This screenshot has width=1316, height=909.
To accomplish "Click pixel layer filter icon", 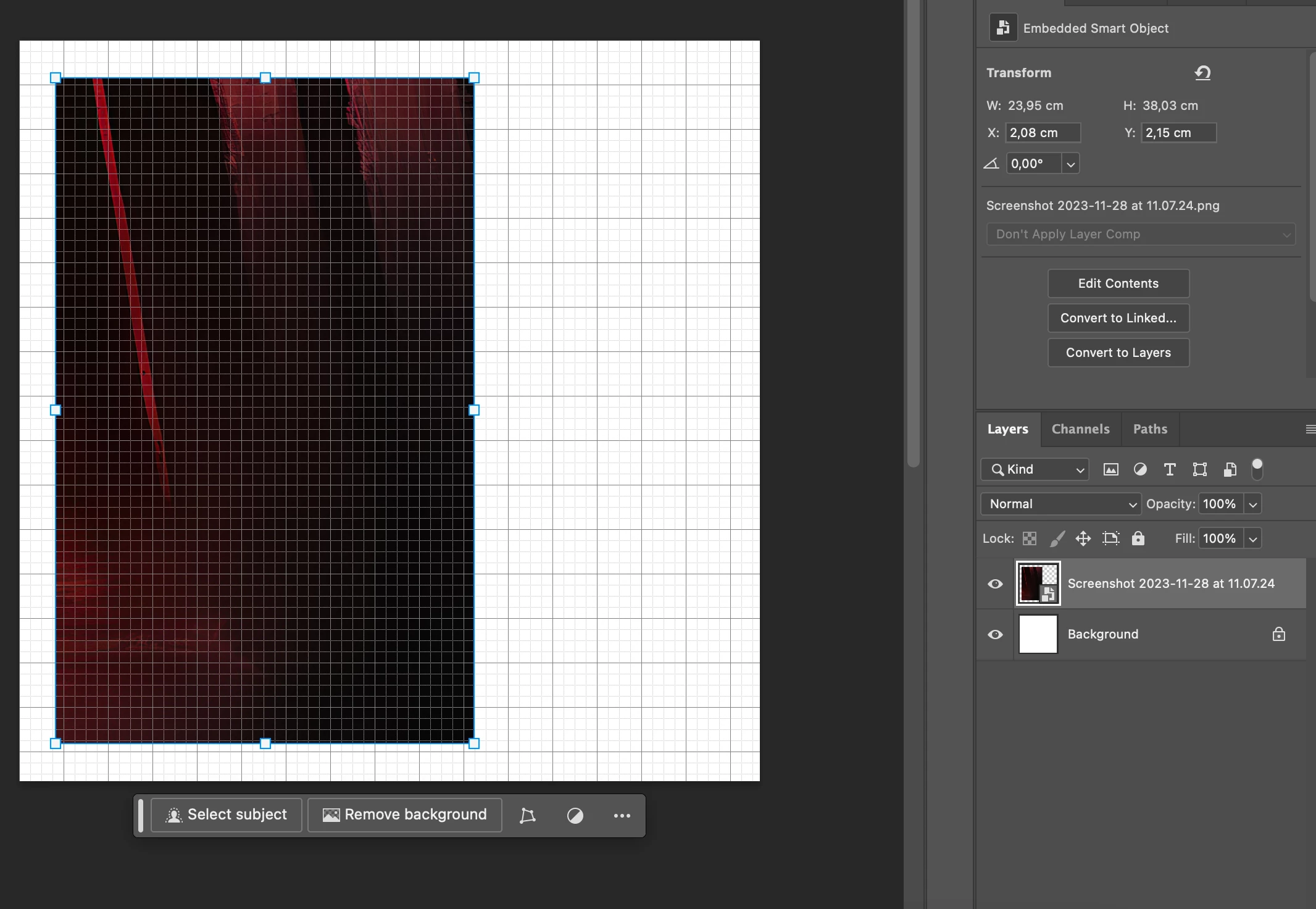I will (1110, 469).
